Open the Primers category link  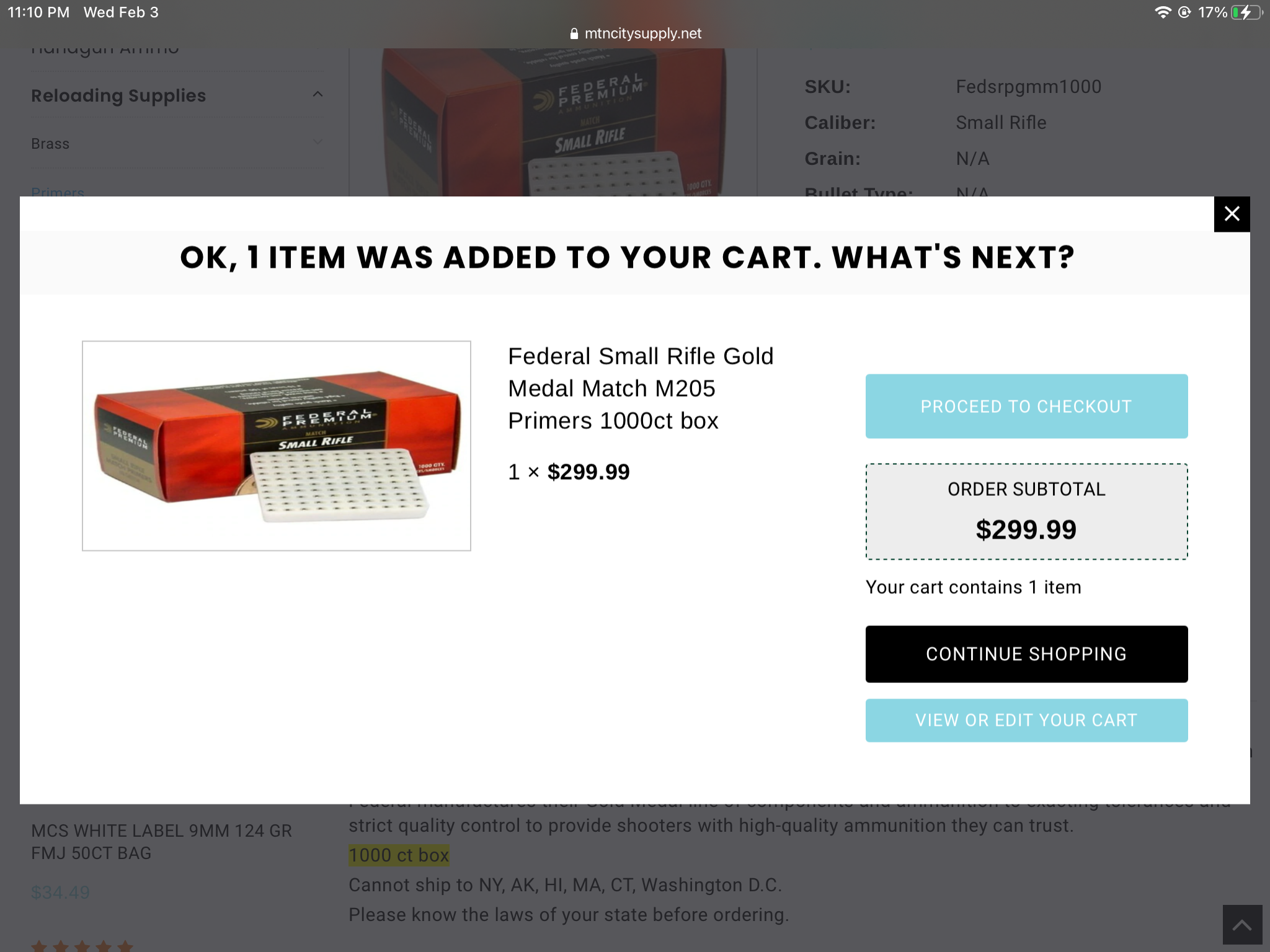(58, 192)
